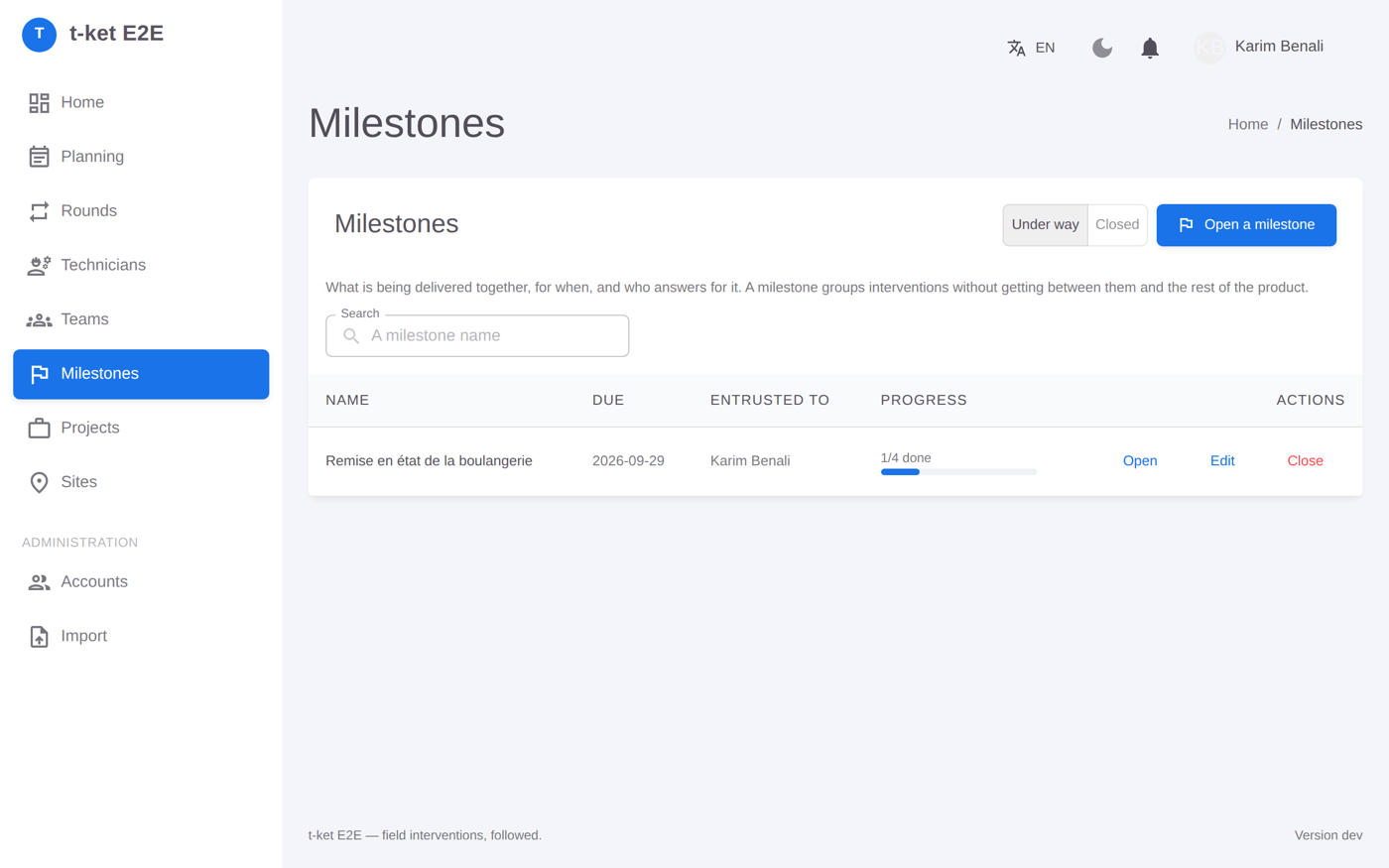Select the Under way filter toggle
Viewport: 1389px width, 868px height.
point(1045,225)
